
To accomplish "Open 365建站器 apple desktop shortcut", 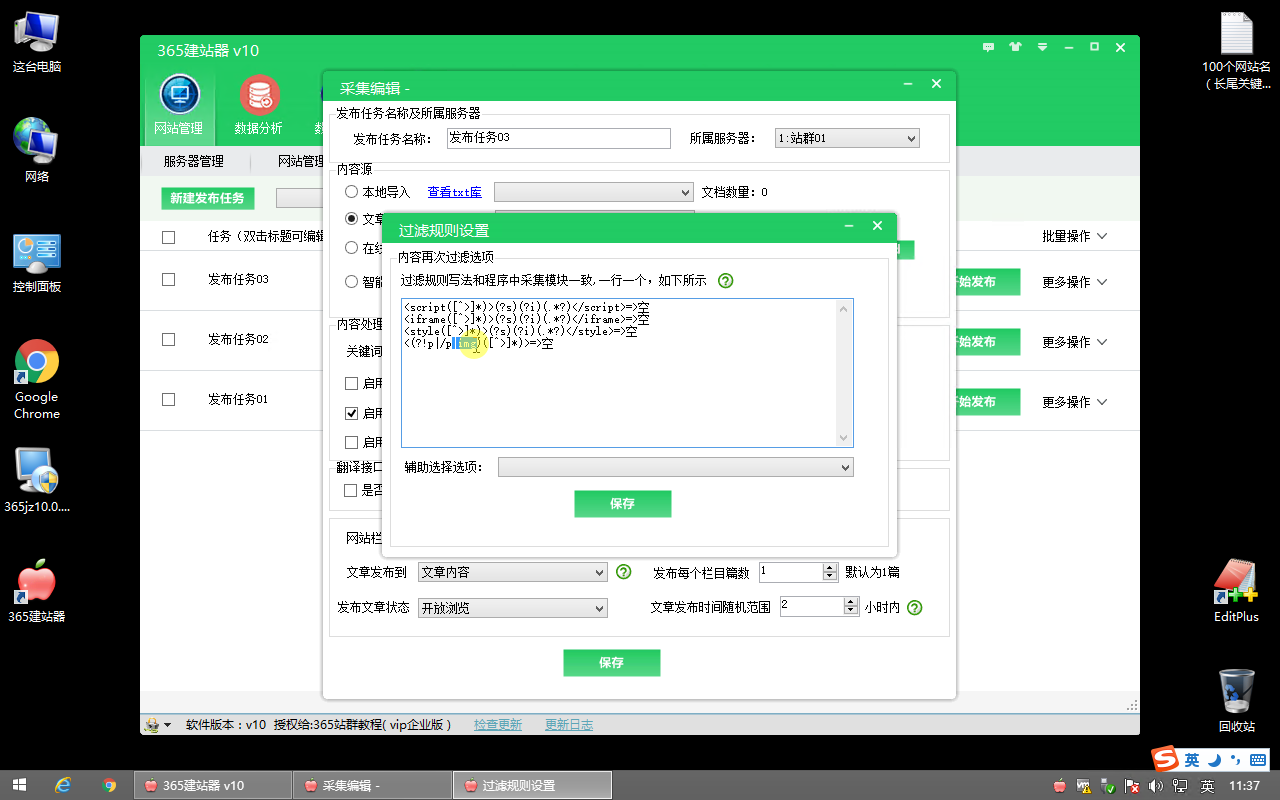I will [x=37, y=591].
